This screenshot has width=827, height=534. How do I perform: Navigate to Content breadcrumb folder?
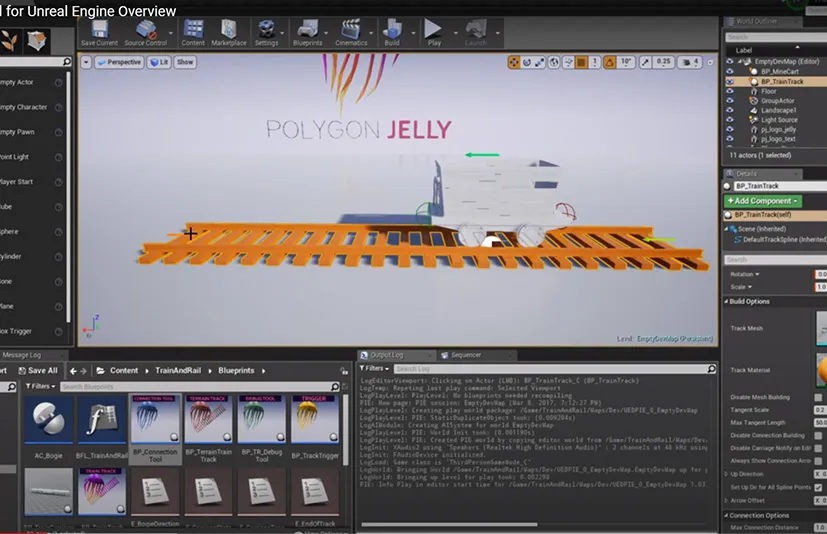click(x=123, y=371)
